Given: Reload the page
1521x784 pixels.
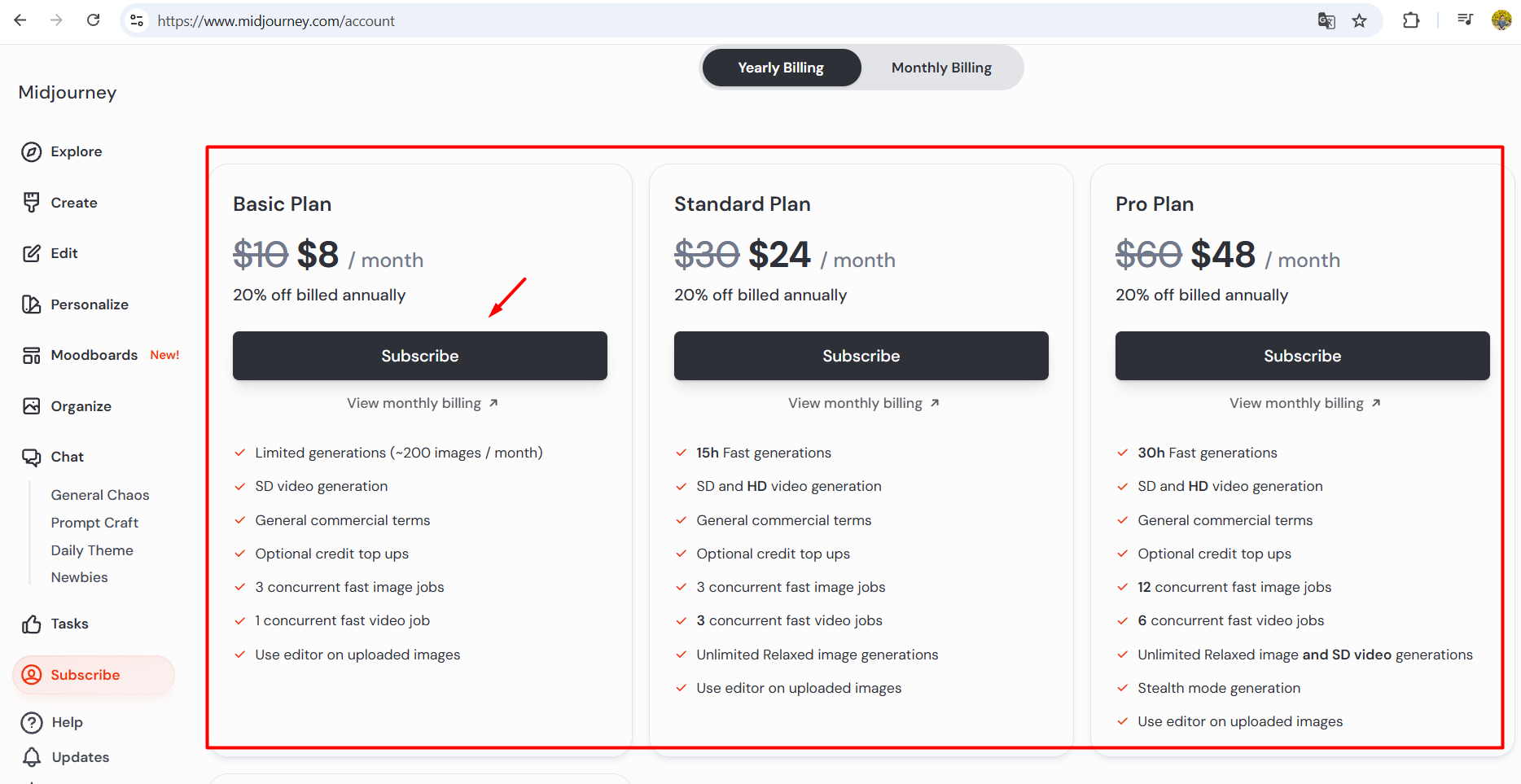Looking at the screenshot, I should [94, 20].
